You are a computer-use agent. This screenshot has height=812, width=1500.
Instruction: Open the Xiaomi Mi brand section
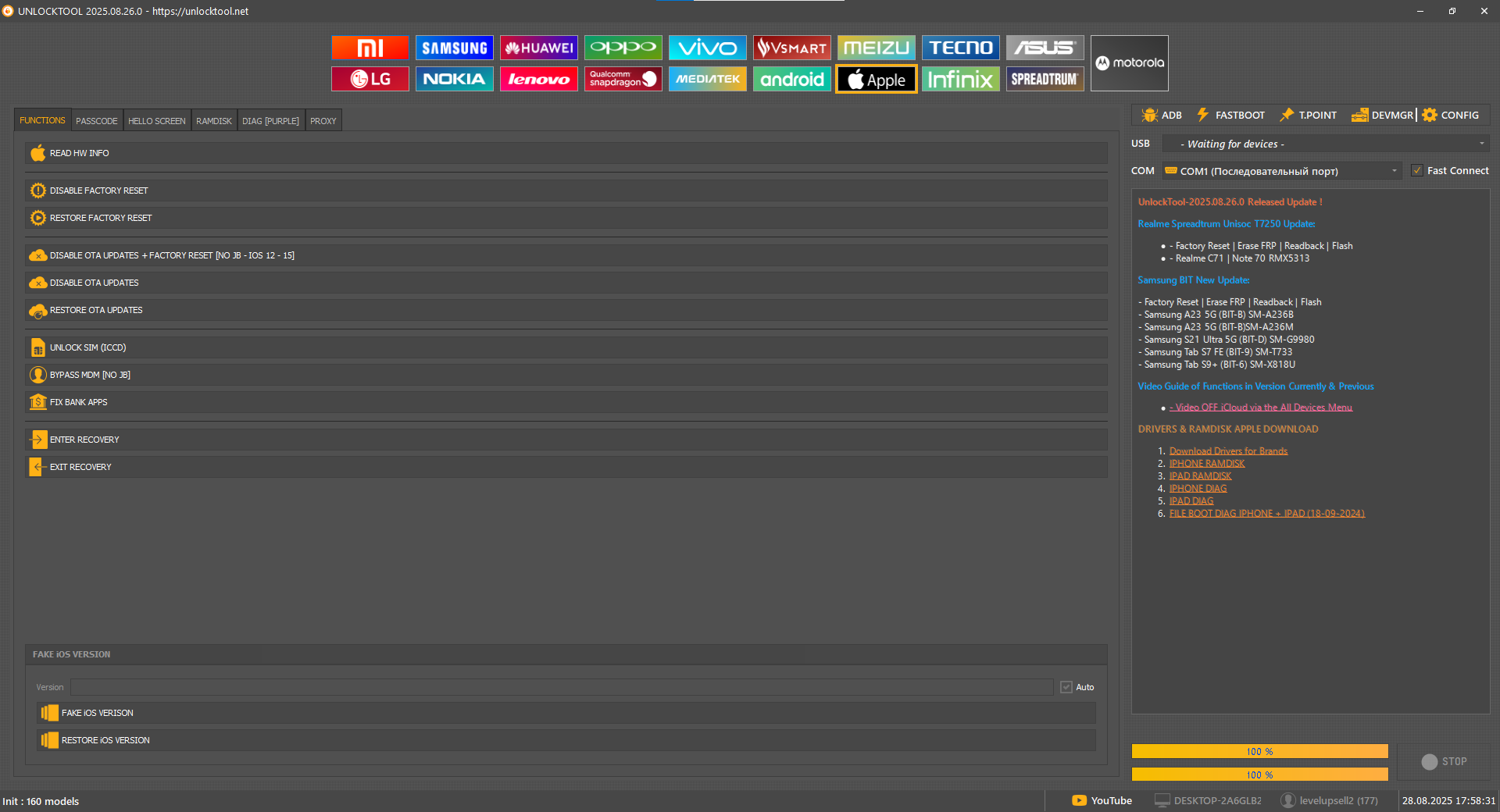(370, 48)
